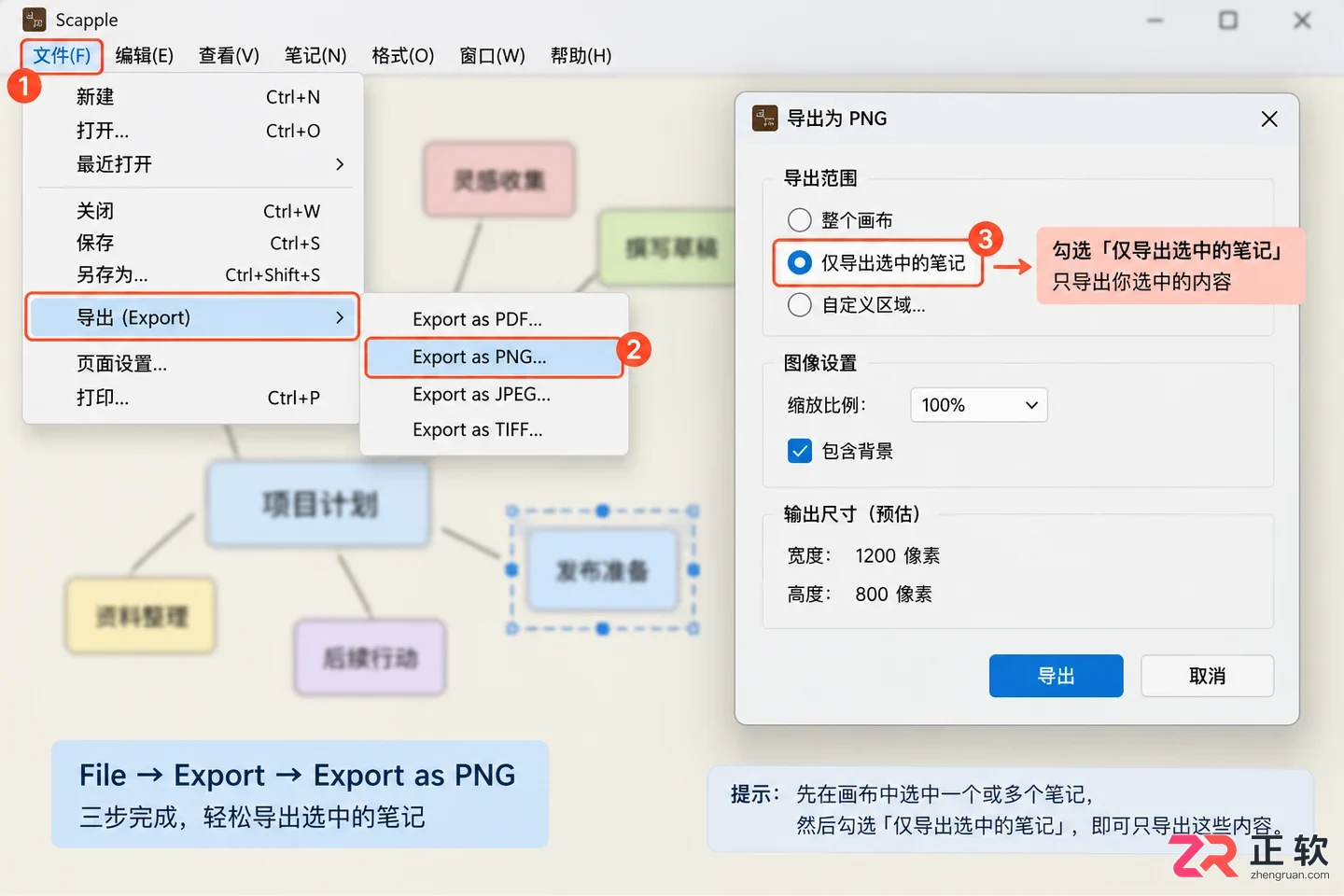Select the selected blue note inside the dashed box
Screen dimensions: 1344x896
pos(602,570)
